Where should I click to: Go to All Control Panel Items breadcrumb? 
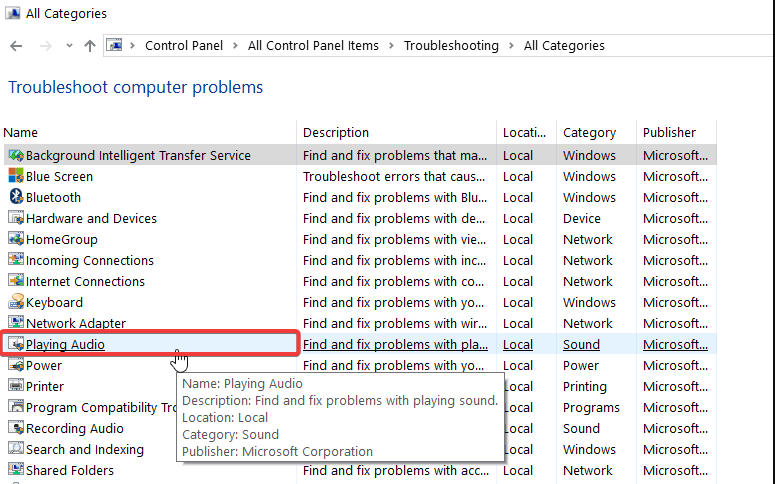[x=313, y=45]
